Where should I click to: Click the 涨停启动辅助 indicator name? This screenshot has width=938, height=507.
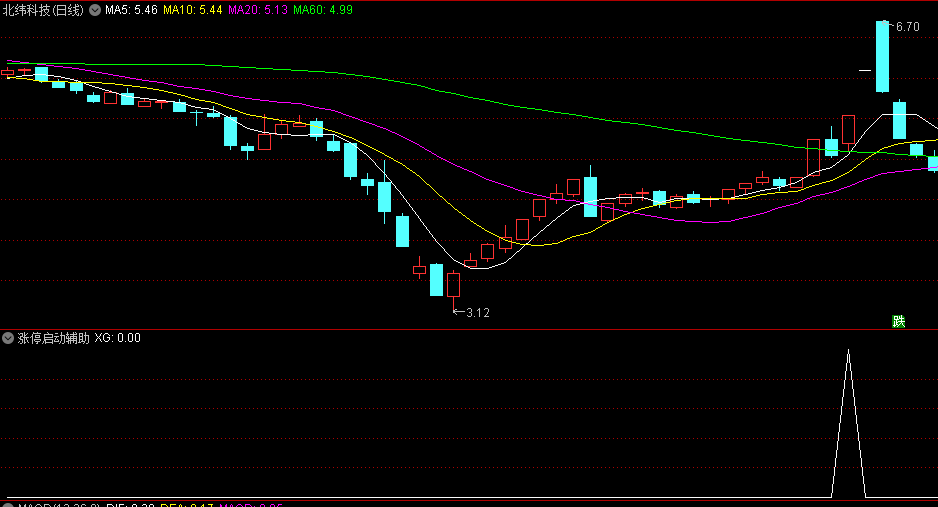(x=54, y=338)
